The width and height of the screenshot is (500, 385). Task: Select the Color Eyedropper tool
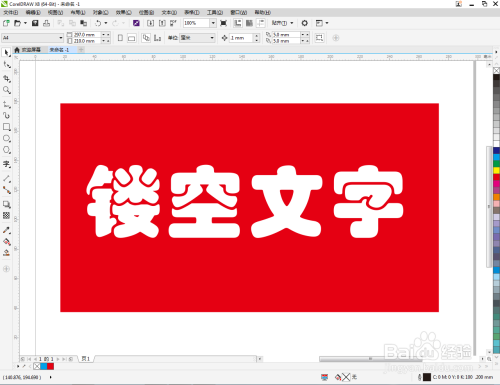click(6, 230)
